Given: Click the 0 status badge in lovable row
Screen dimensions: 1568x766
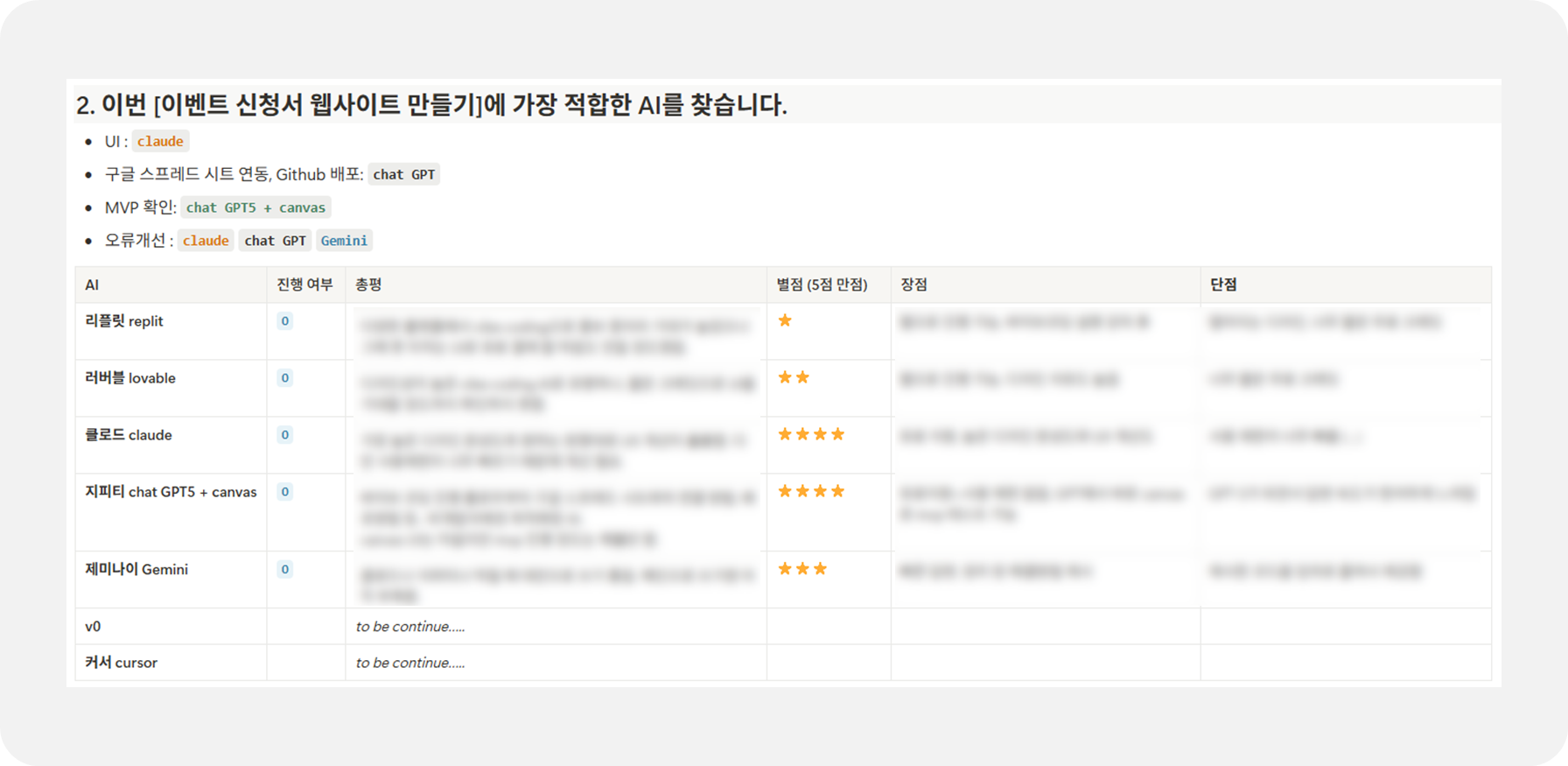Looking at the screenshot, I should (x=284, y=378).
